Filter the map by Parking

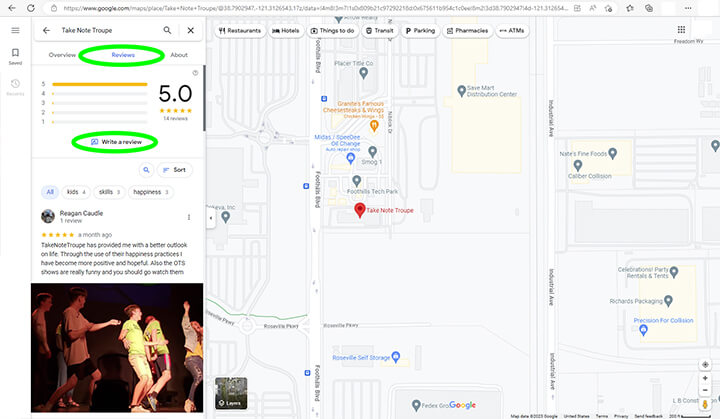pos(420,31)
